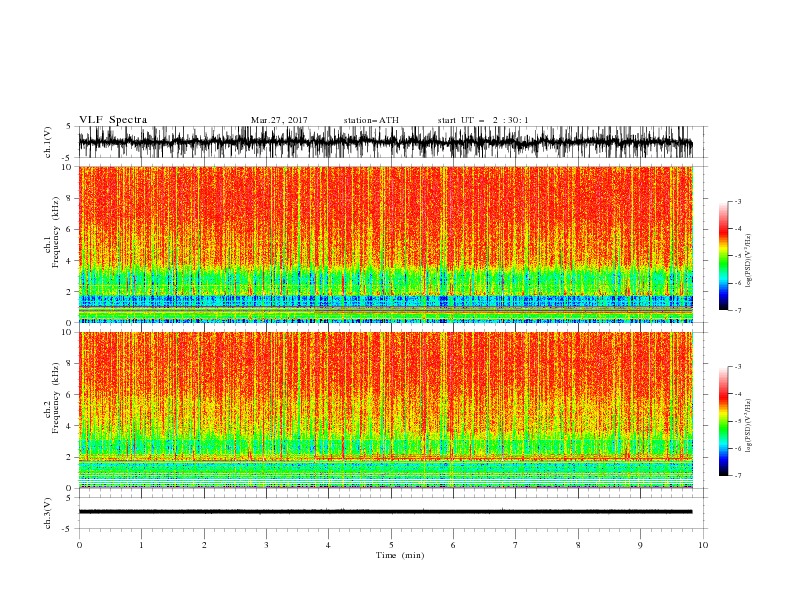The height and width of the screenshot is (612, 792).
Task: Click the ch.1 frequency tick "8"
Action: 69,198
